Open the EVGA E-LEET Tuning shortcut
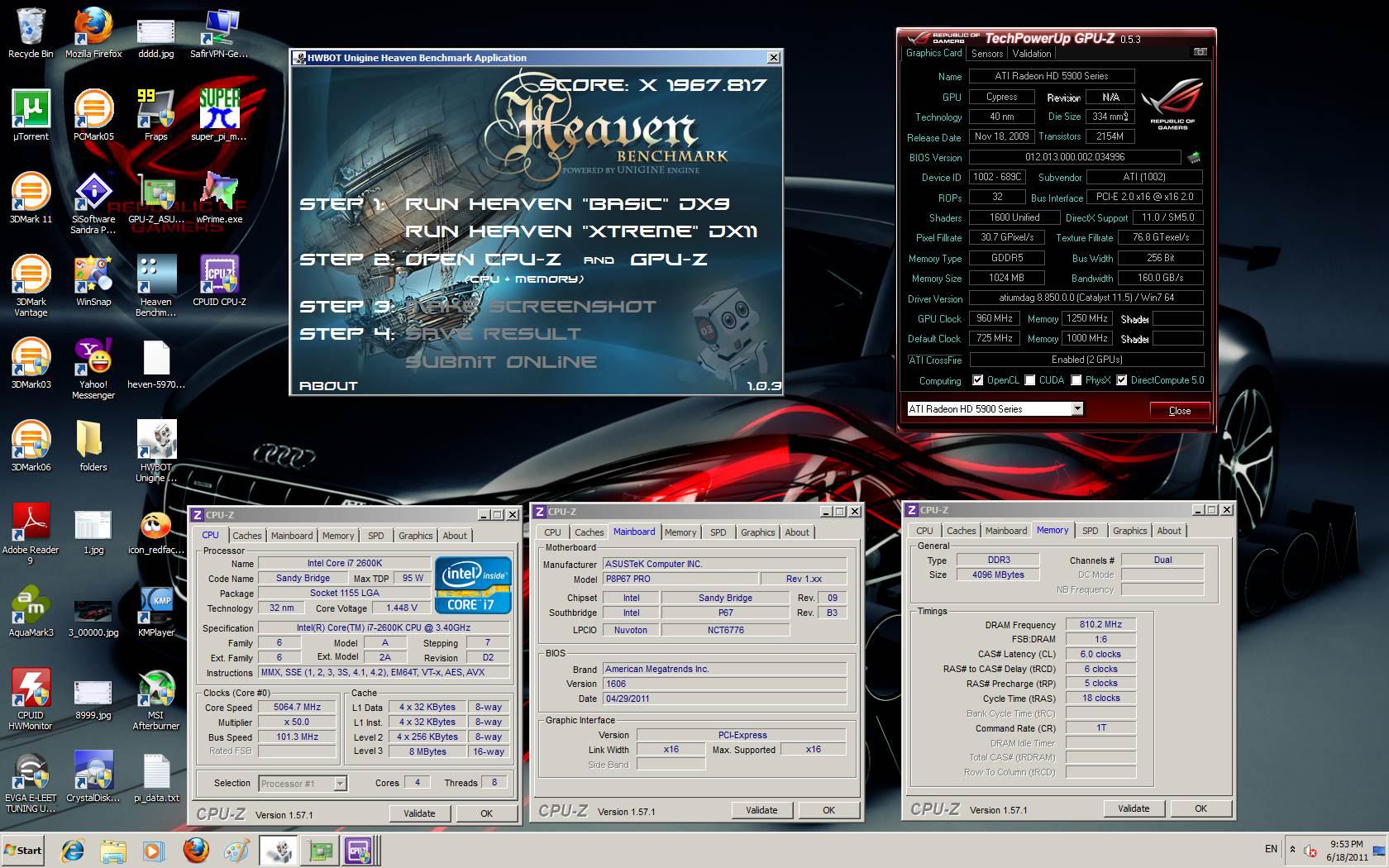Screen dimensions: 1389x868 [x=31, y=782]
